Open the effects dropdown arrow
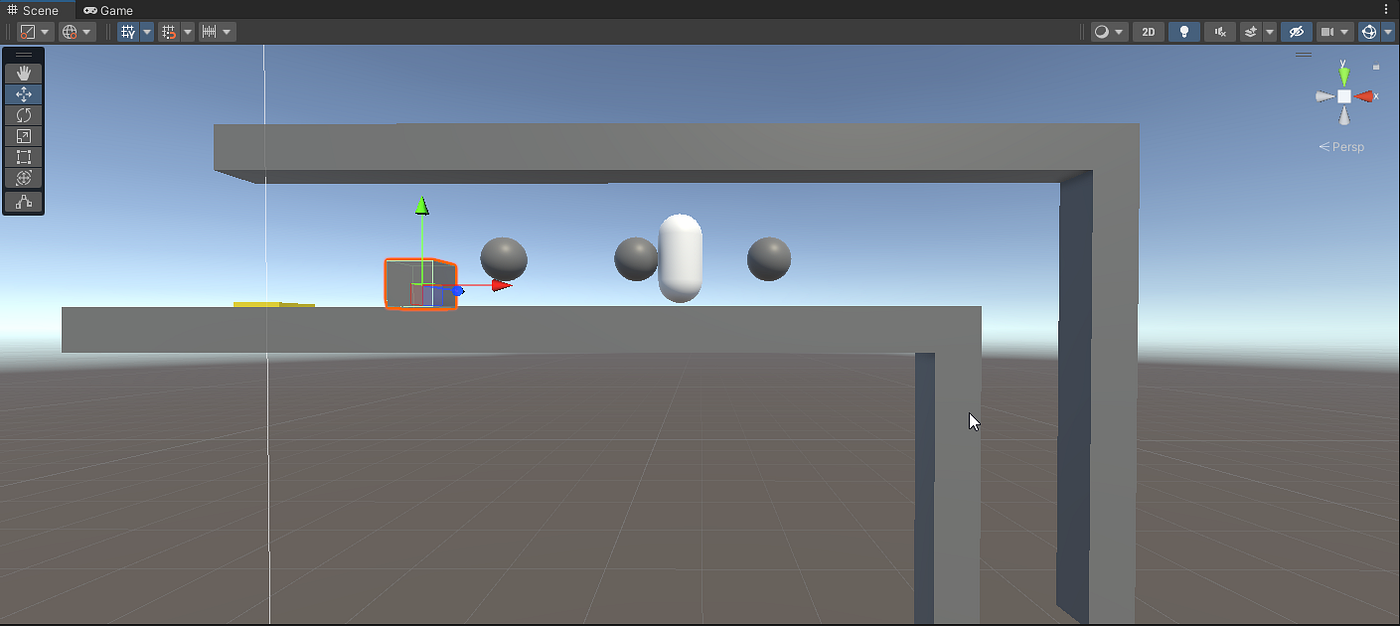The height and width of the screenshot is (626, 1400). click(1270, 32)
